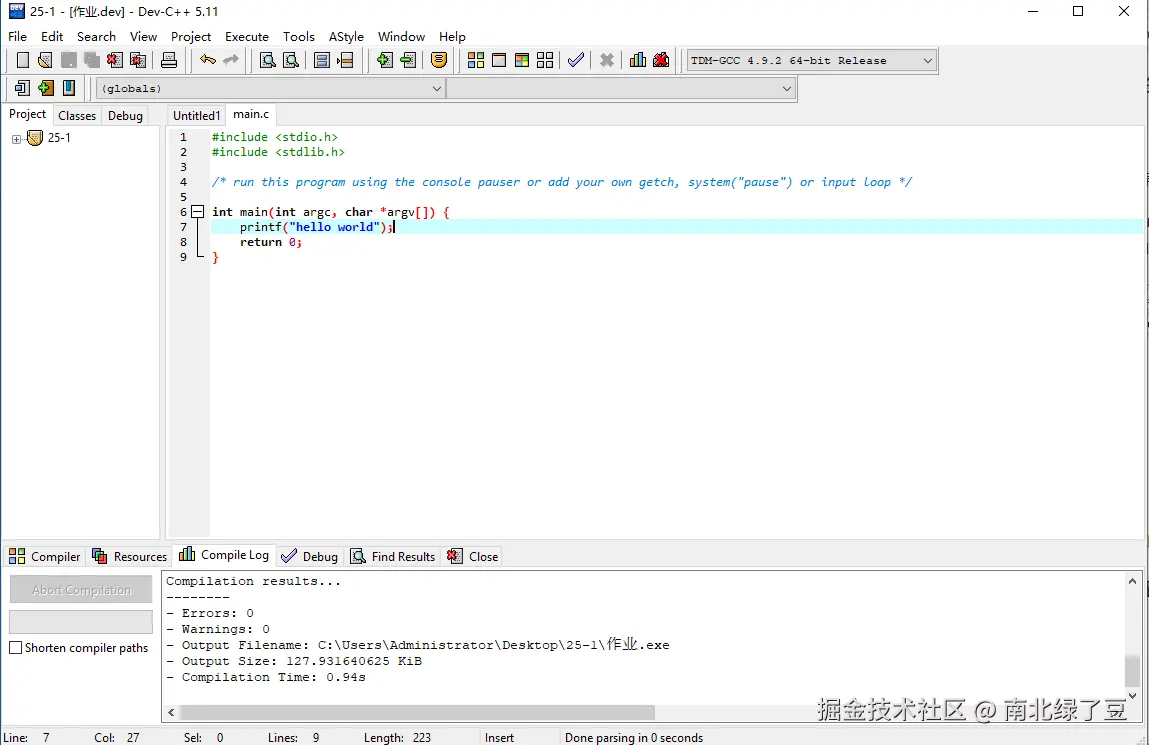Screen dimensions: 1149x745
Task: Click the Find magnifier icon
Action: coord(267,60)
